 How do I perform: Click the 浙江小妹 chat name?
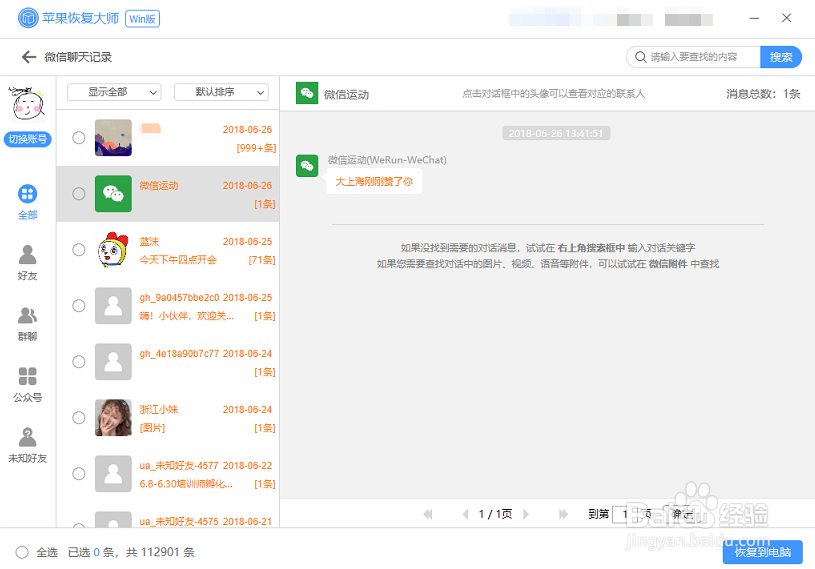point(159,410)
